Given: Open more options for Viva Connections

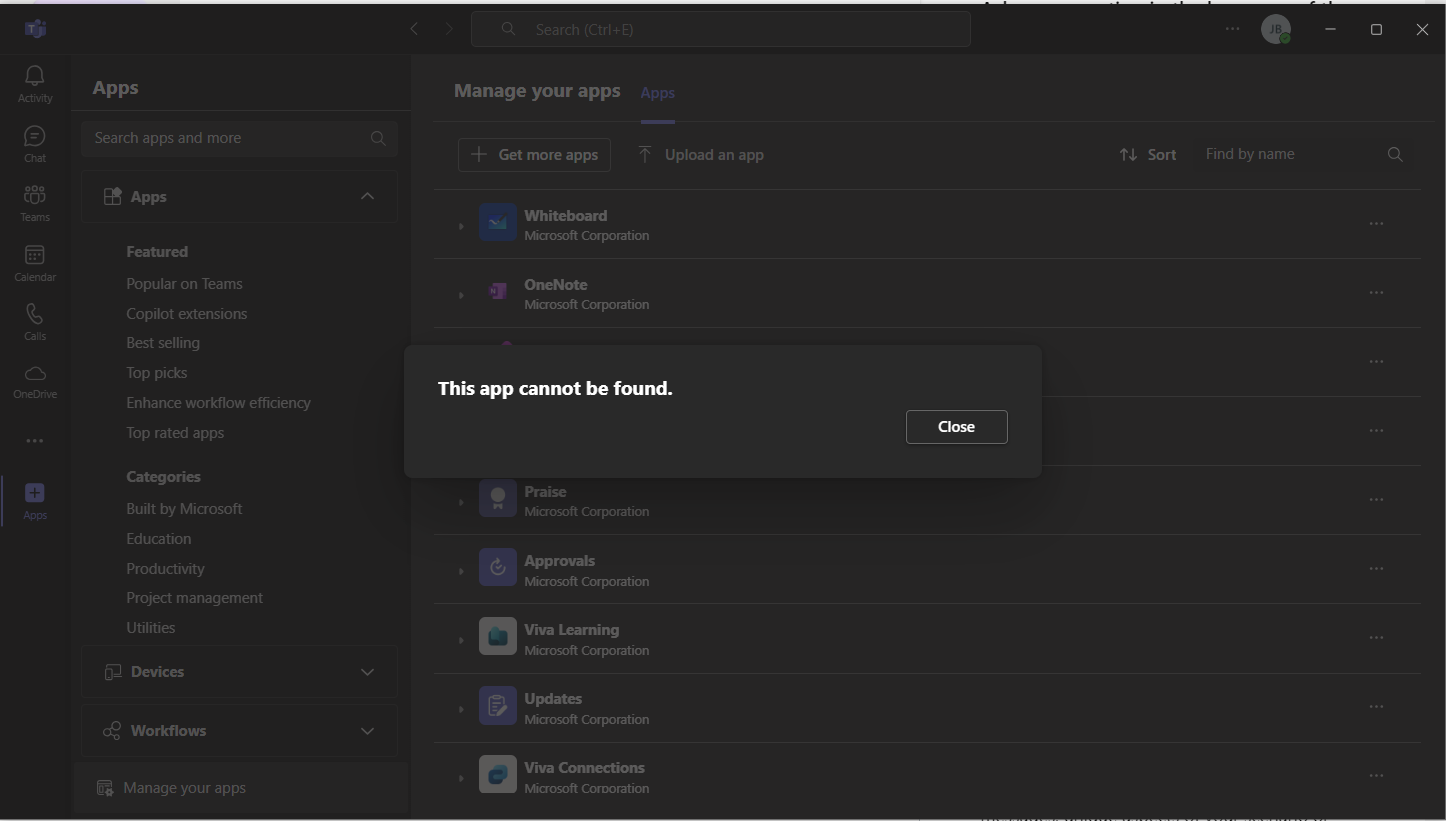Looking at the screenshot, I should pos(1376,776).
